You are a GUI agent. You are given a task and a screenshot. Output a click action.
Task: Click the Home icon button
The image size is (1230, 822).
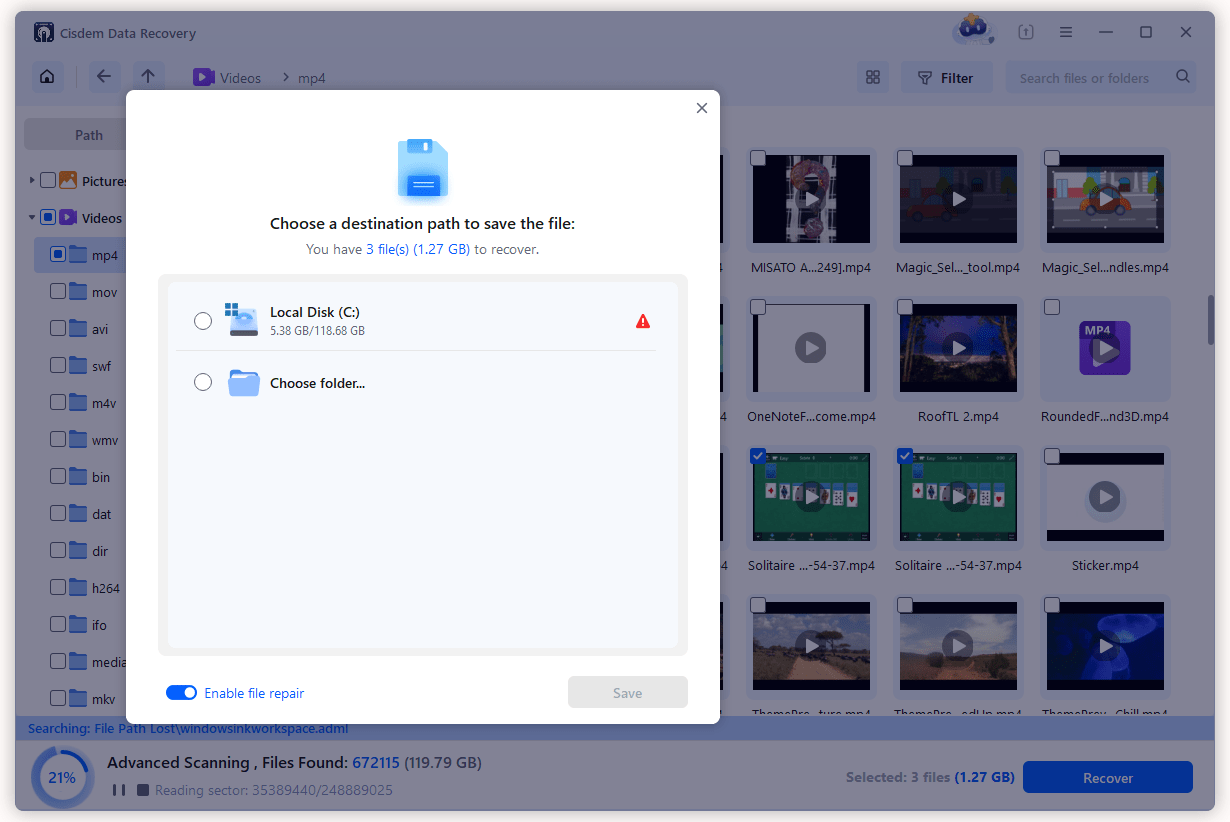point(47,77)
